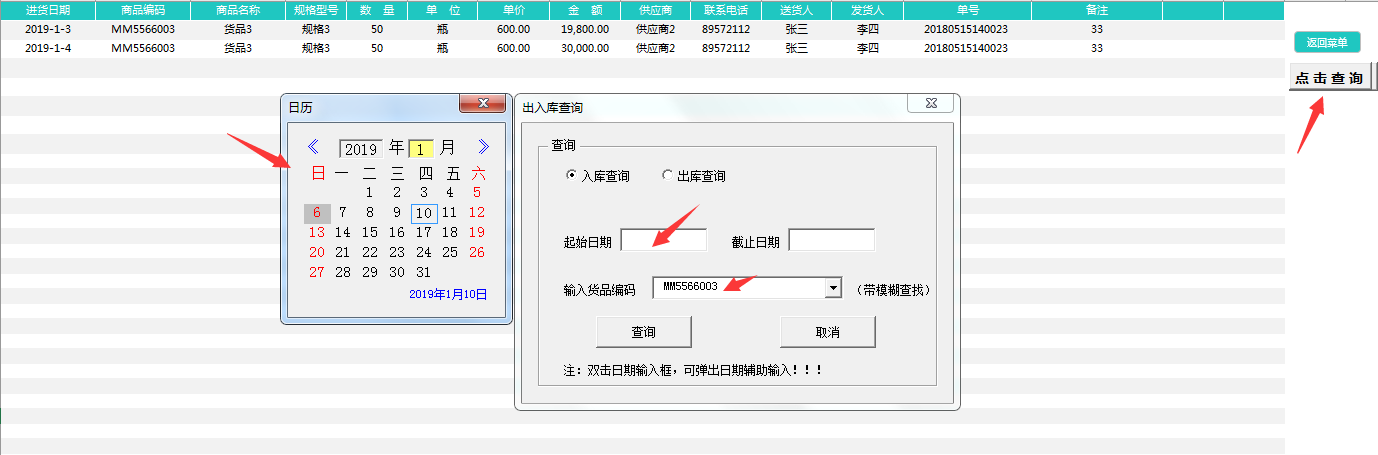Screen dimensions: 1378x455
Task: Click the MM5566003 combo box text
Action: [x=690, y=288]
